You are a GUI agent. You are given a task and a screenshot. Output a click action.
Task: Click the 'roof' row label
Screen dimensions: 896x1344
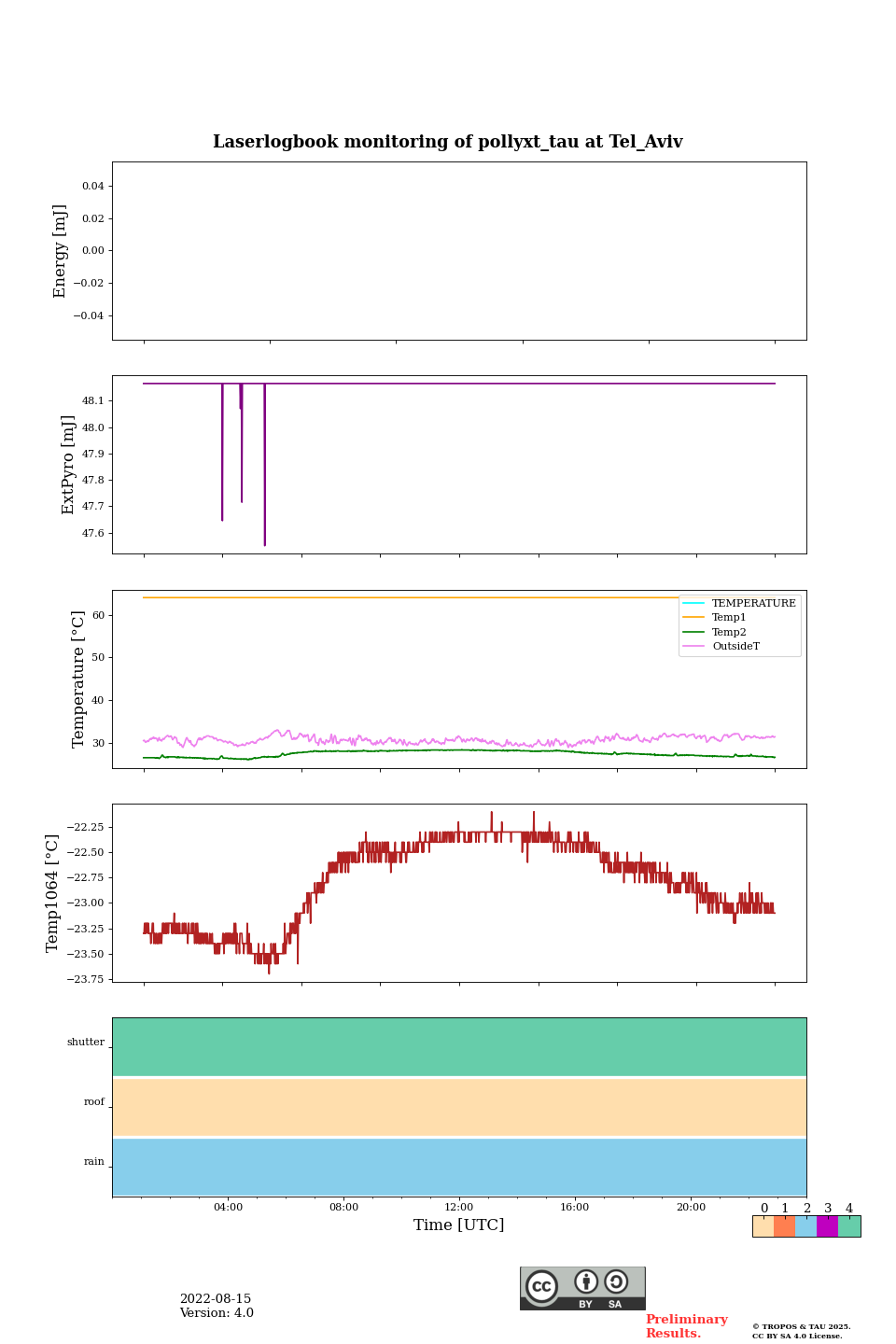tap(94, 1101)
